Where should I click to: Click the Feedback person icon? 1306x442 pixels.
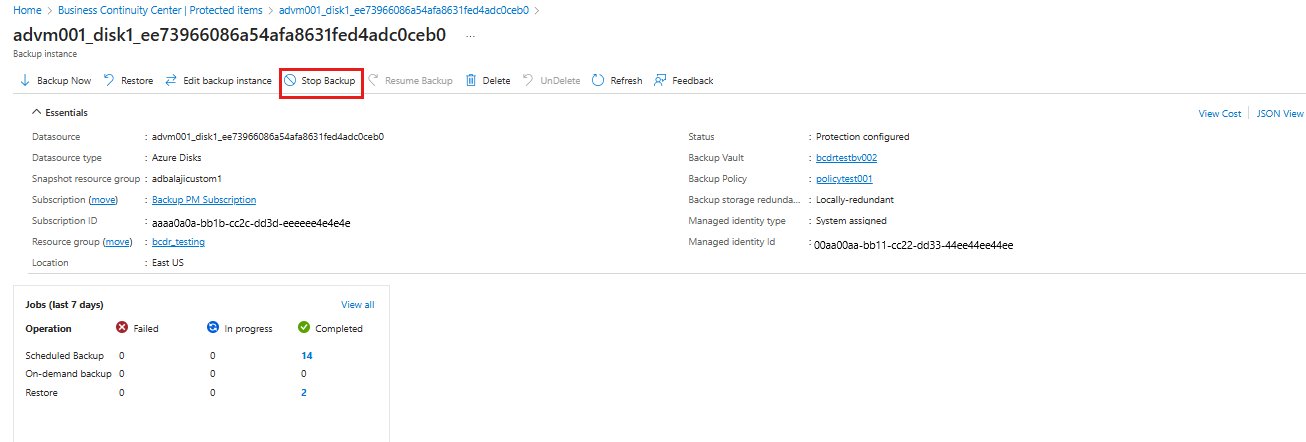coord(660,80)
